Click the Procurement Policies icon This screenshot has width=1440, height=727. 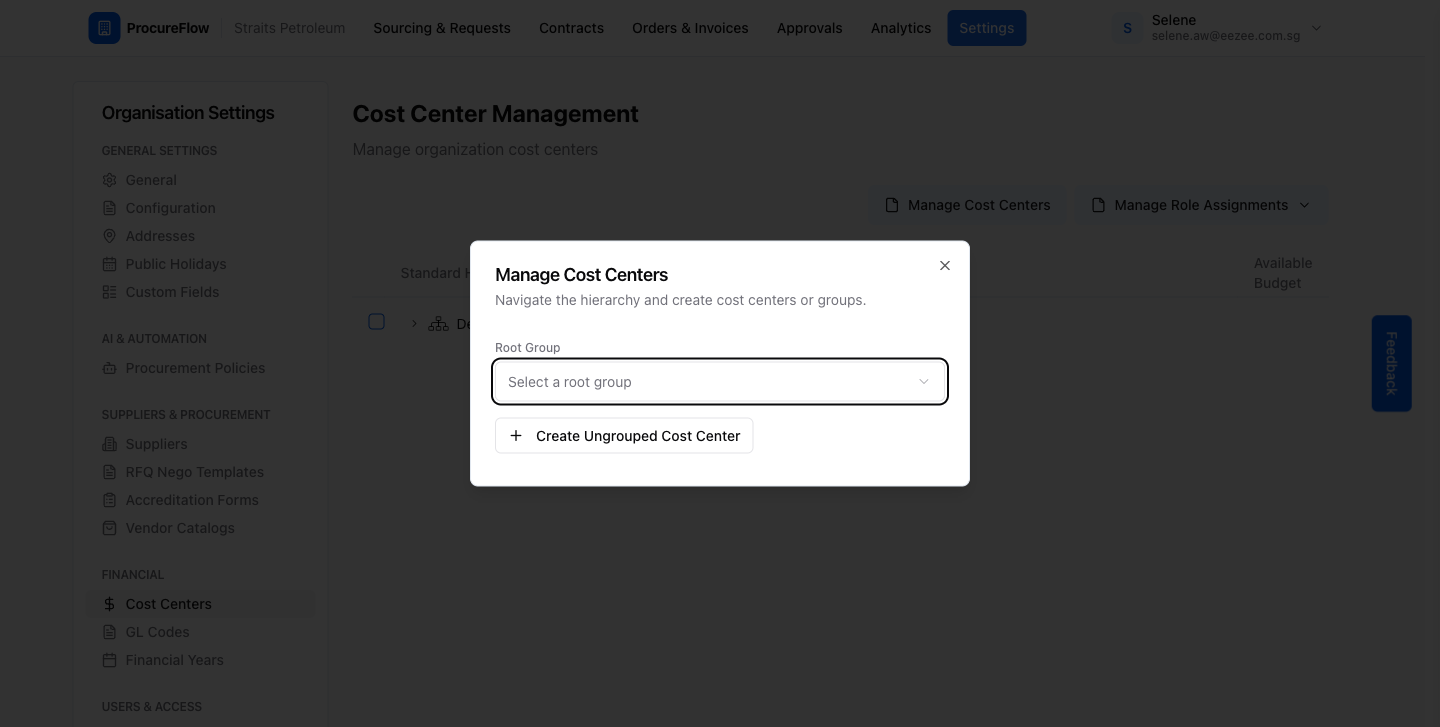click(110, 368)
